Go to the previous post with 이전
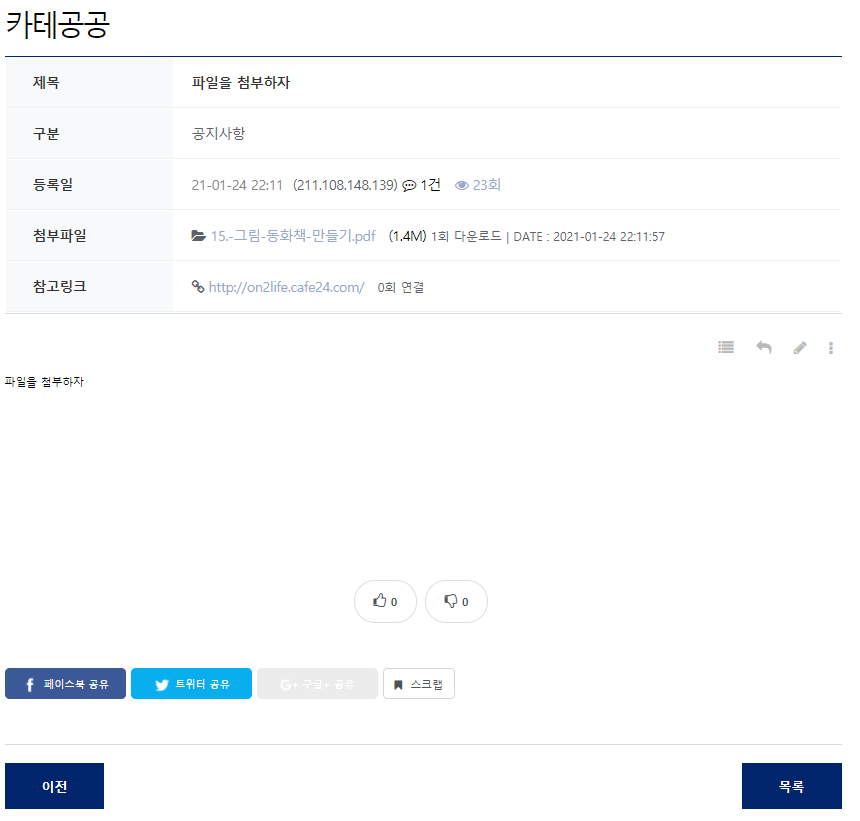This screenshot has width=860, height=821. coord(54,786)
